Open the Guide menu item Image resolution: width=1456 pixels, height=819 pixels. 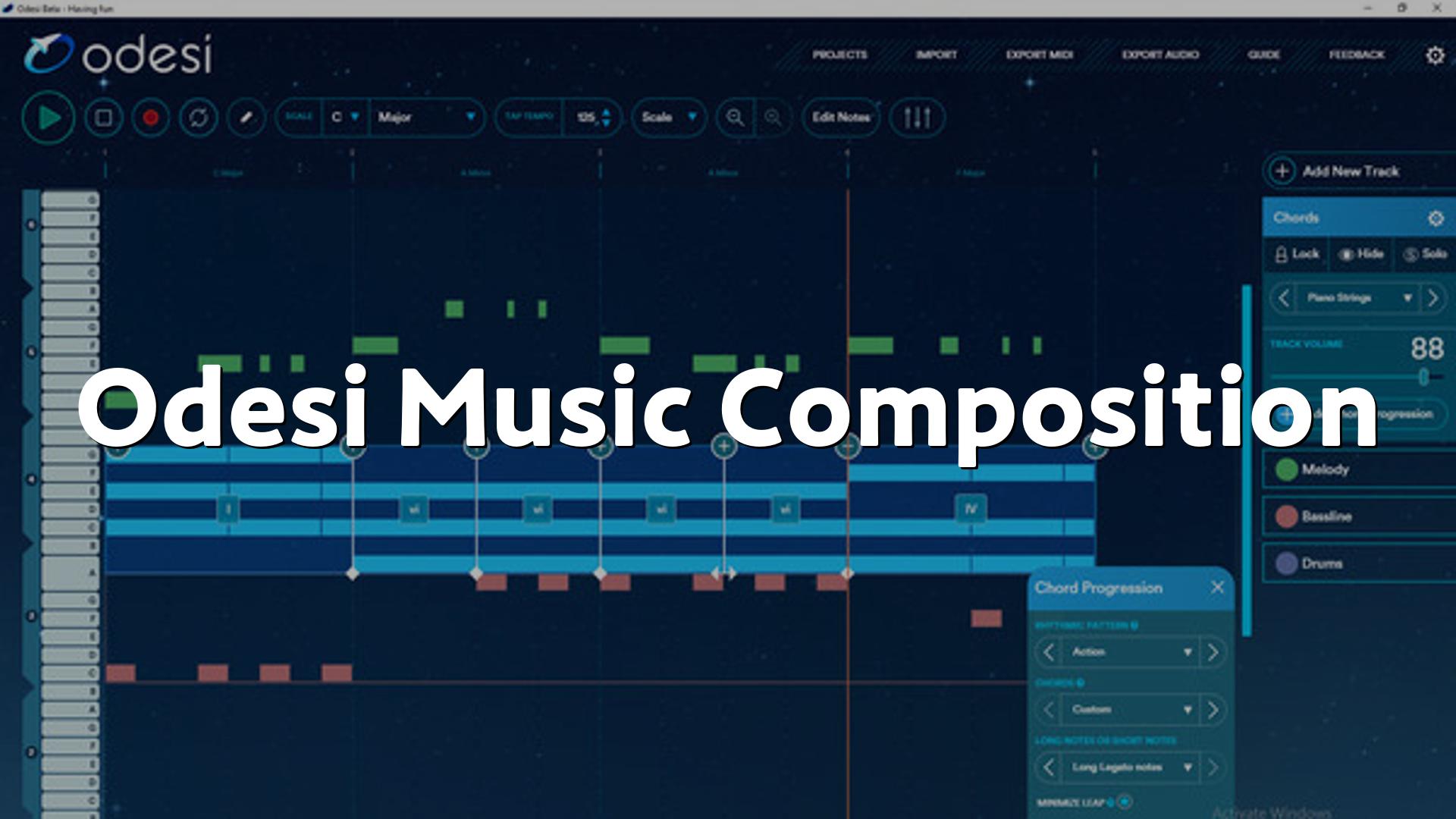pyautogui.click(x=1263, y=55)
